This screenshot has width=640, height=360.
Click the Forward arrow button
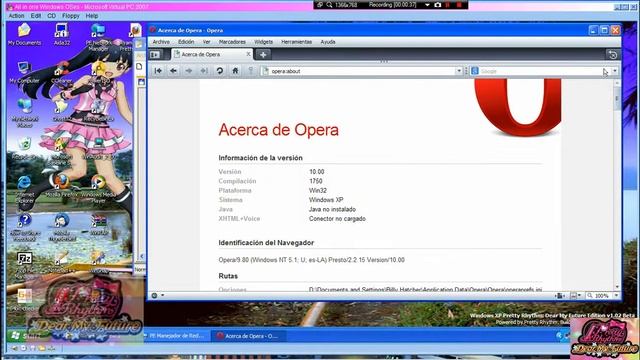pos(189,71)
